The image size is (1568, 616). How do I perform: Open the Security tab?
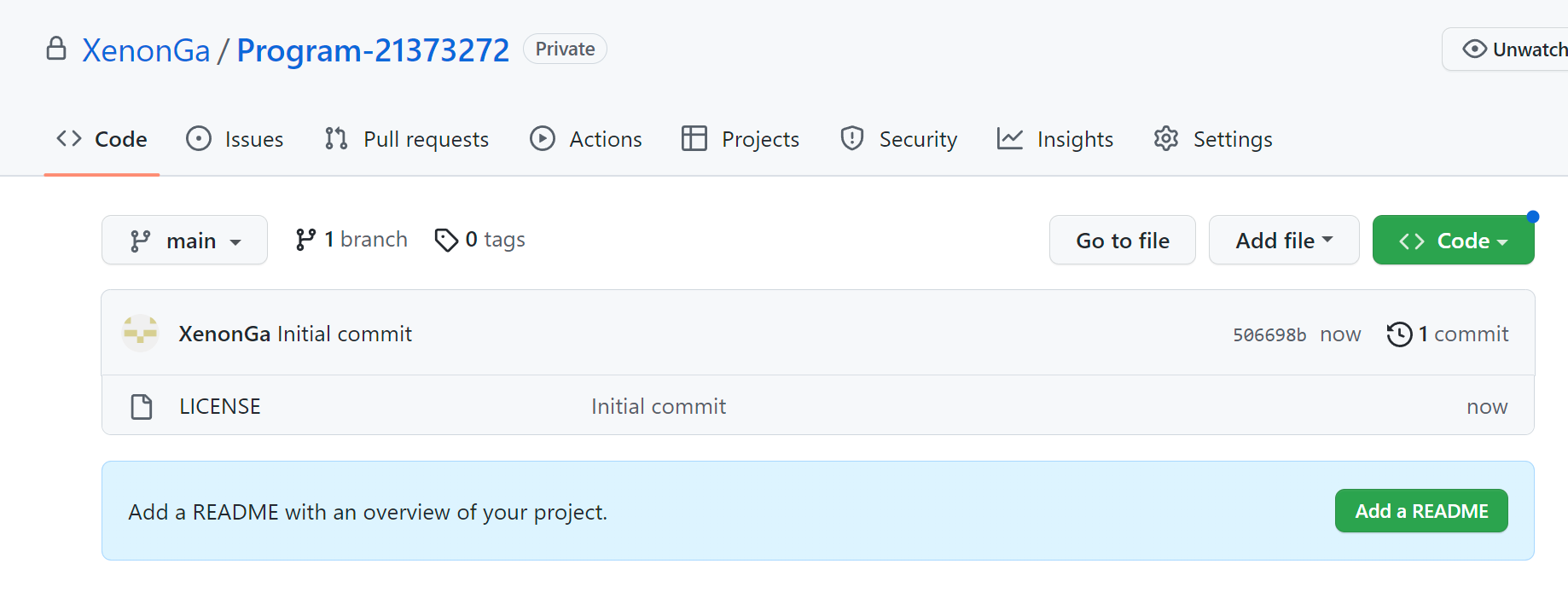[x=898, y=139]
